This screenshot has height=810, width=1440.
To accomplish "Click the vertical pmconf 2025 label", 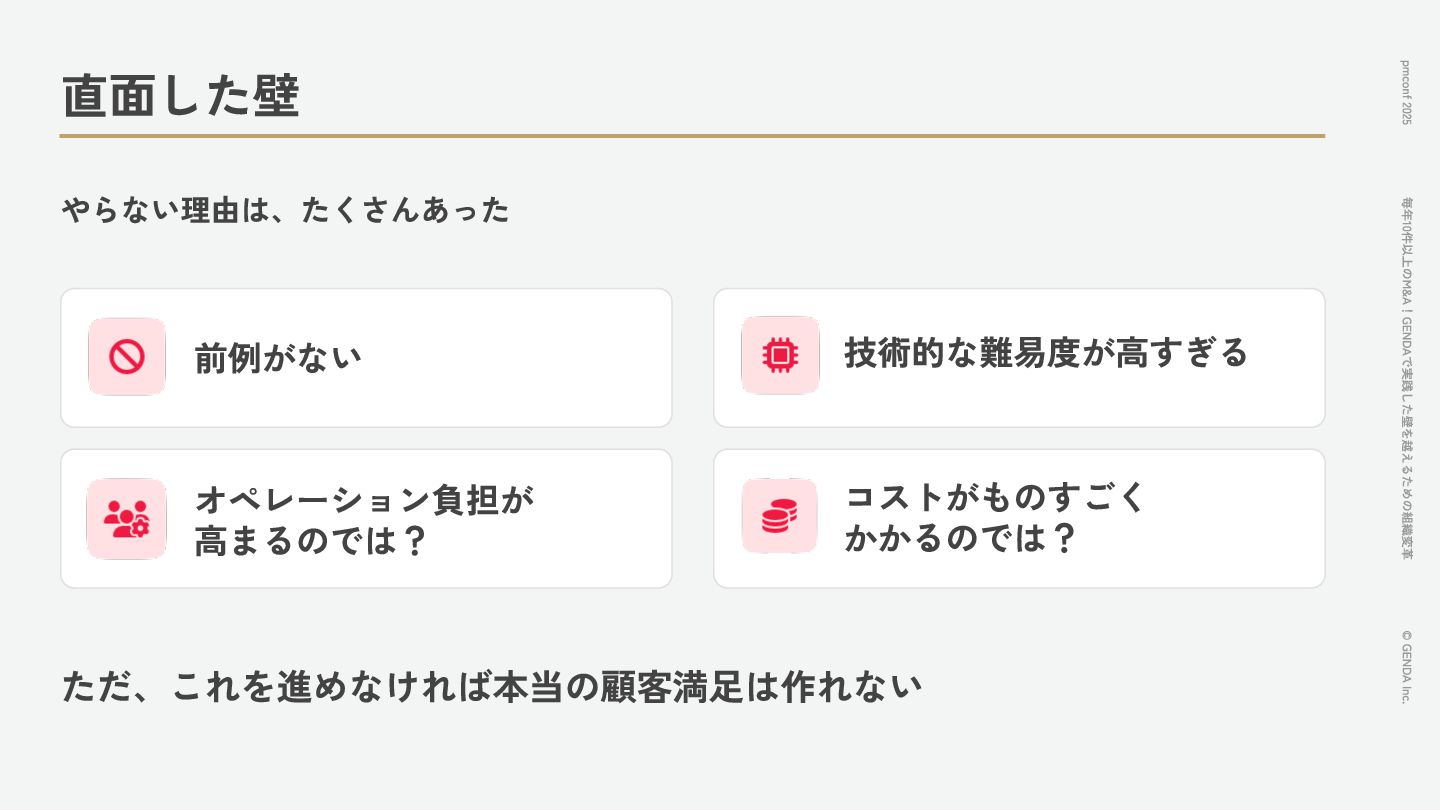I will point(1405,92).
